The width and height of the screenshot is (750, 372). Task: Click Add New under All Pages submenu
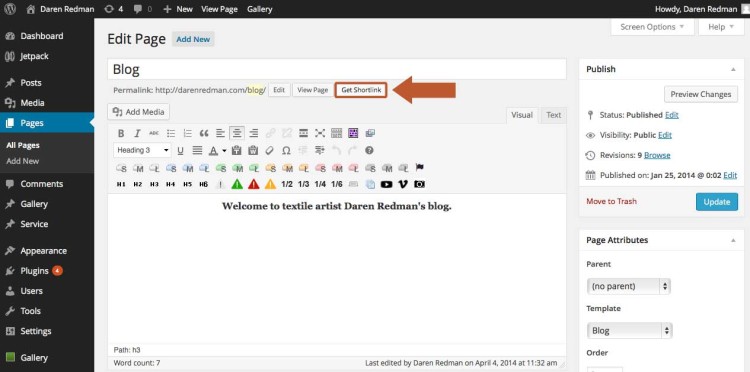pyautogui.click(x=23, y=161)
